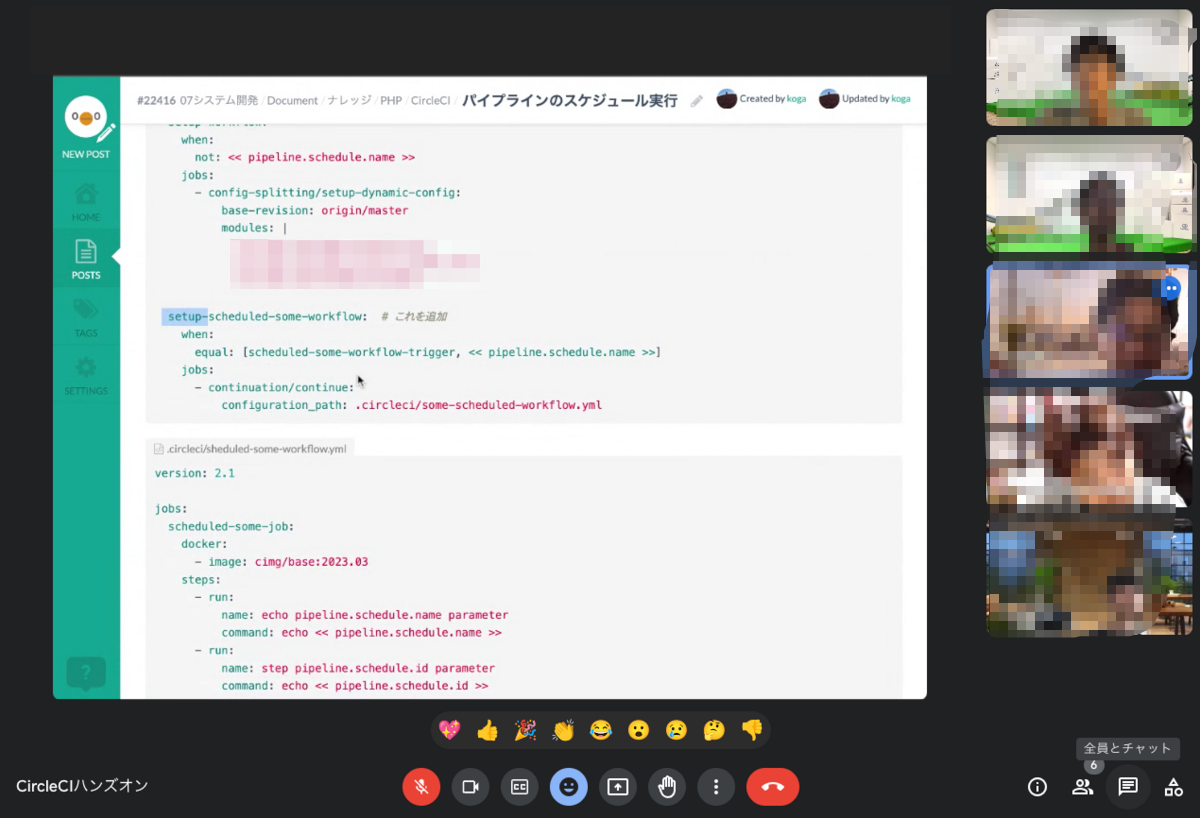Send crying face reaction

coord(677,730)
